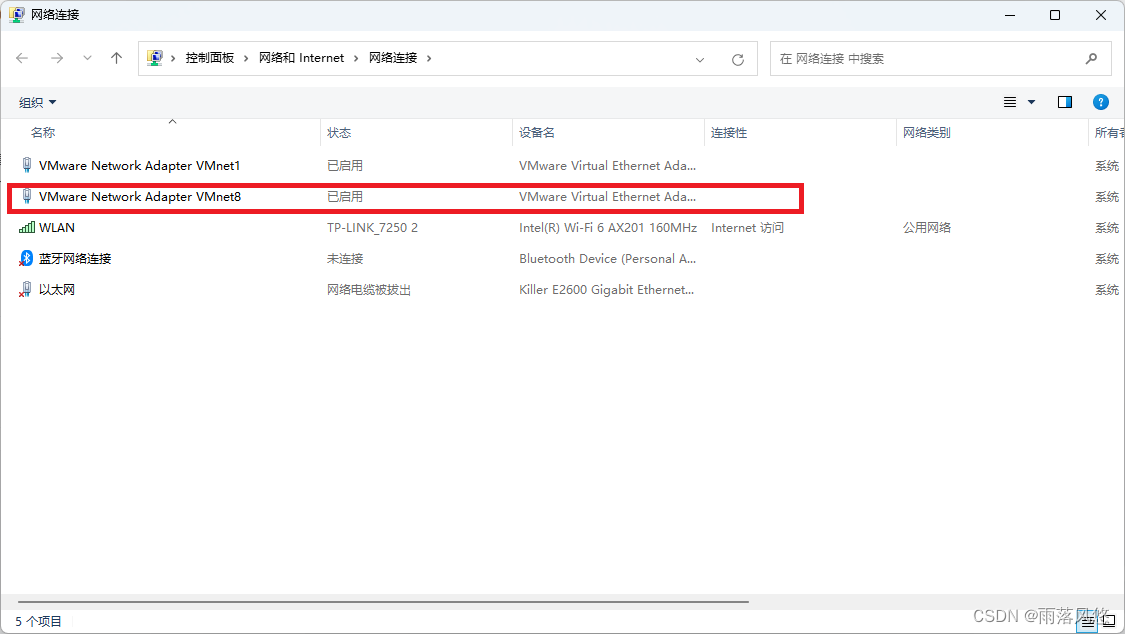The image size is (1125, 634).
Task: Click Killer E2600 Gigabit Ethernet device
Action: pos(606,290)
